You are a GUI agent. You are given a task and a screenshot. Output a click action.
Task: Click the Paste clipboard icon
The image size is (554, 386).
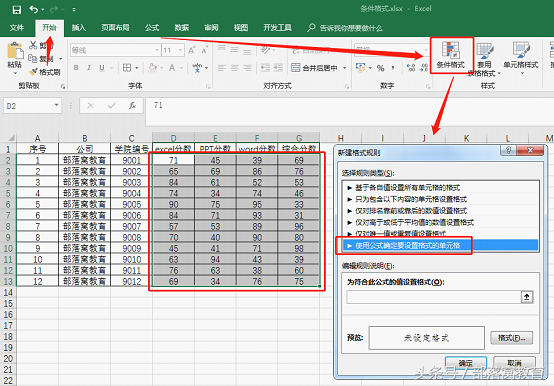pyautogui.click(x=15, y=51)
